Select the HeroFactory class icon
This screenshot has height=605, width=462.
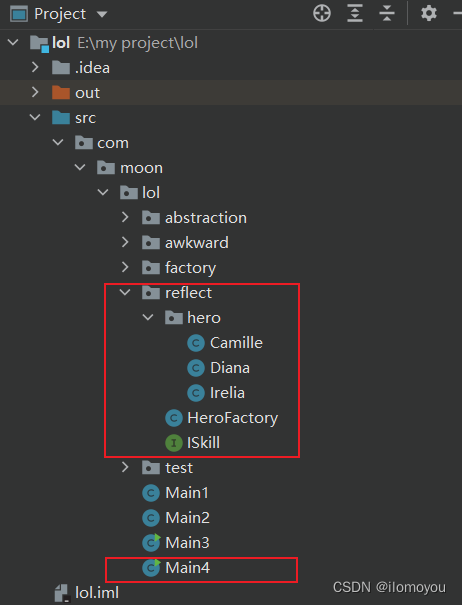coord(174,418)
